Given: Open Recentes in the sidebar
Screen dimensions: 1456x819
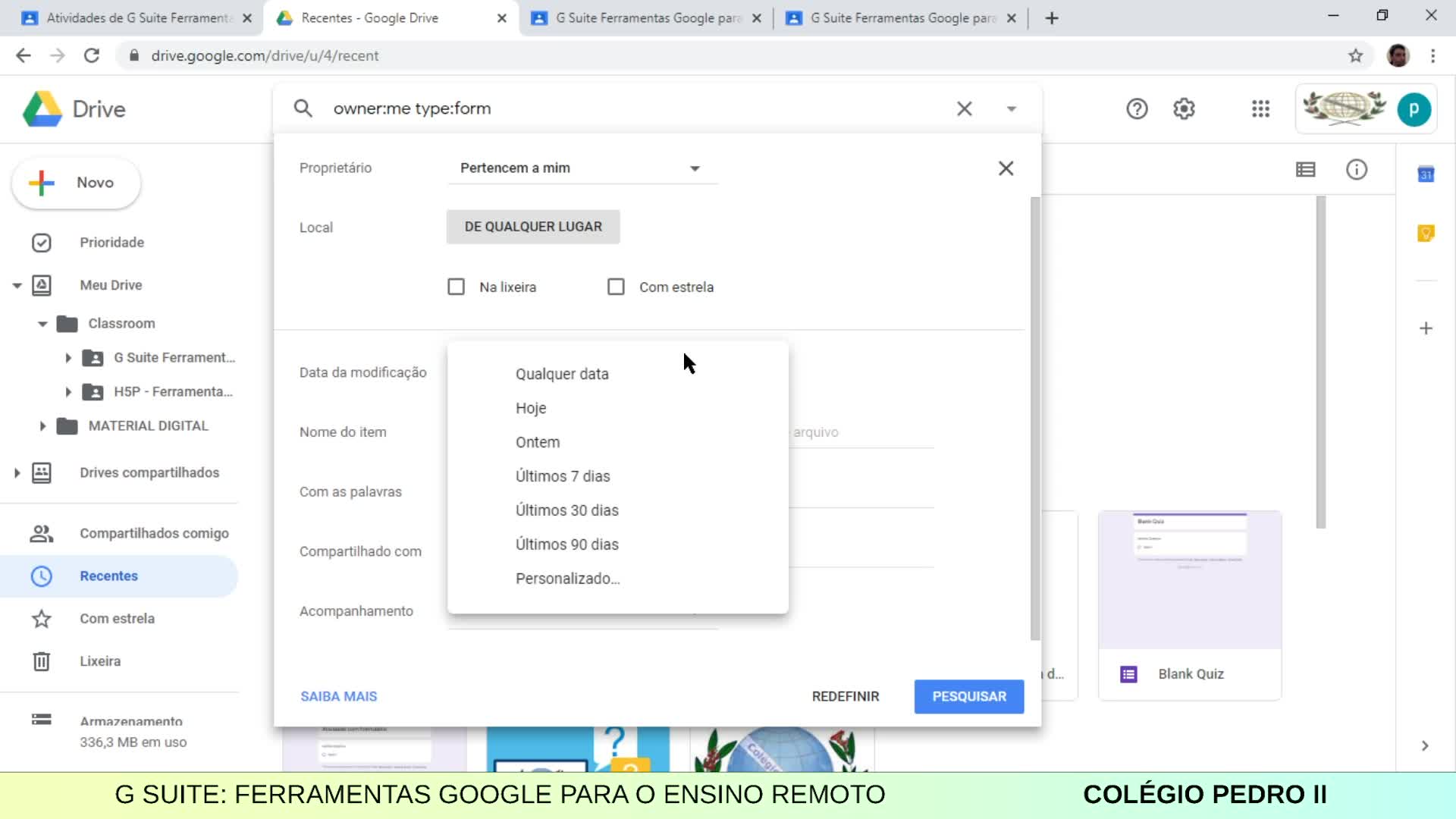Looking at the screenshot, I should click(x=119, y=576).
